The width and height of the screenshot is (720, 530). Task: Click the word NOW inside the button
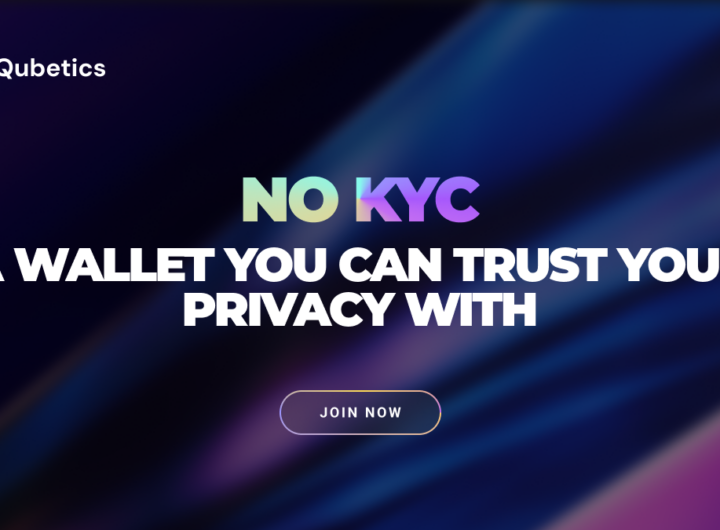383,412
